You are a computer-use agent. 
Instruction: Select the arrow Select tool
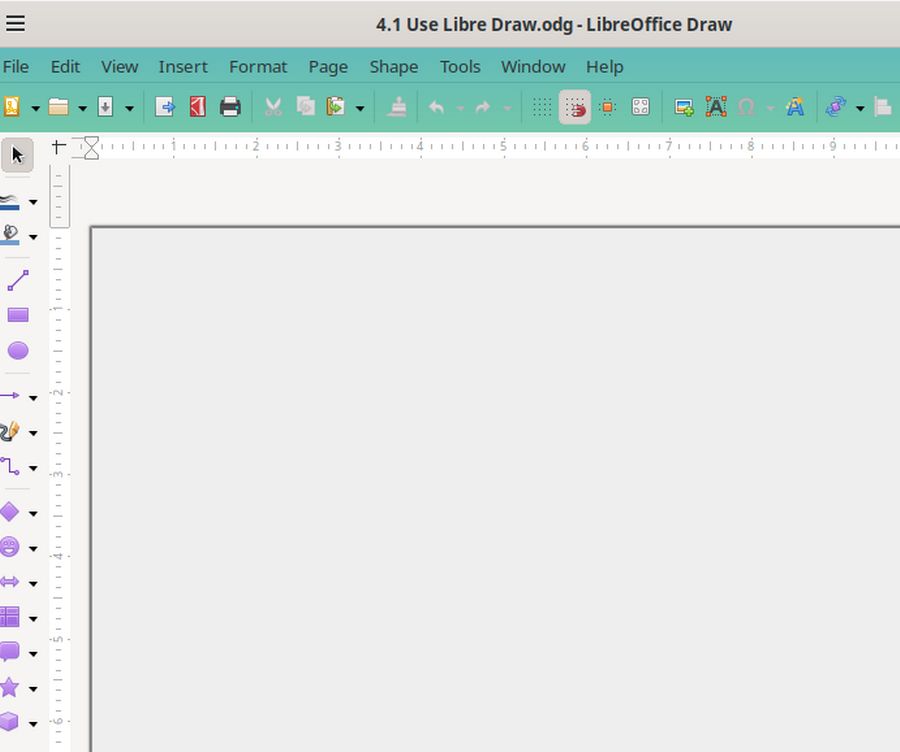coord(17,154)
